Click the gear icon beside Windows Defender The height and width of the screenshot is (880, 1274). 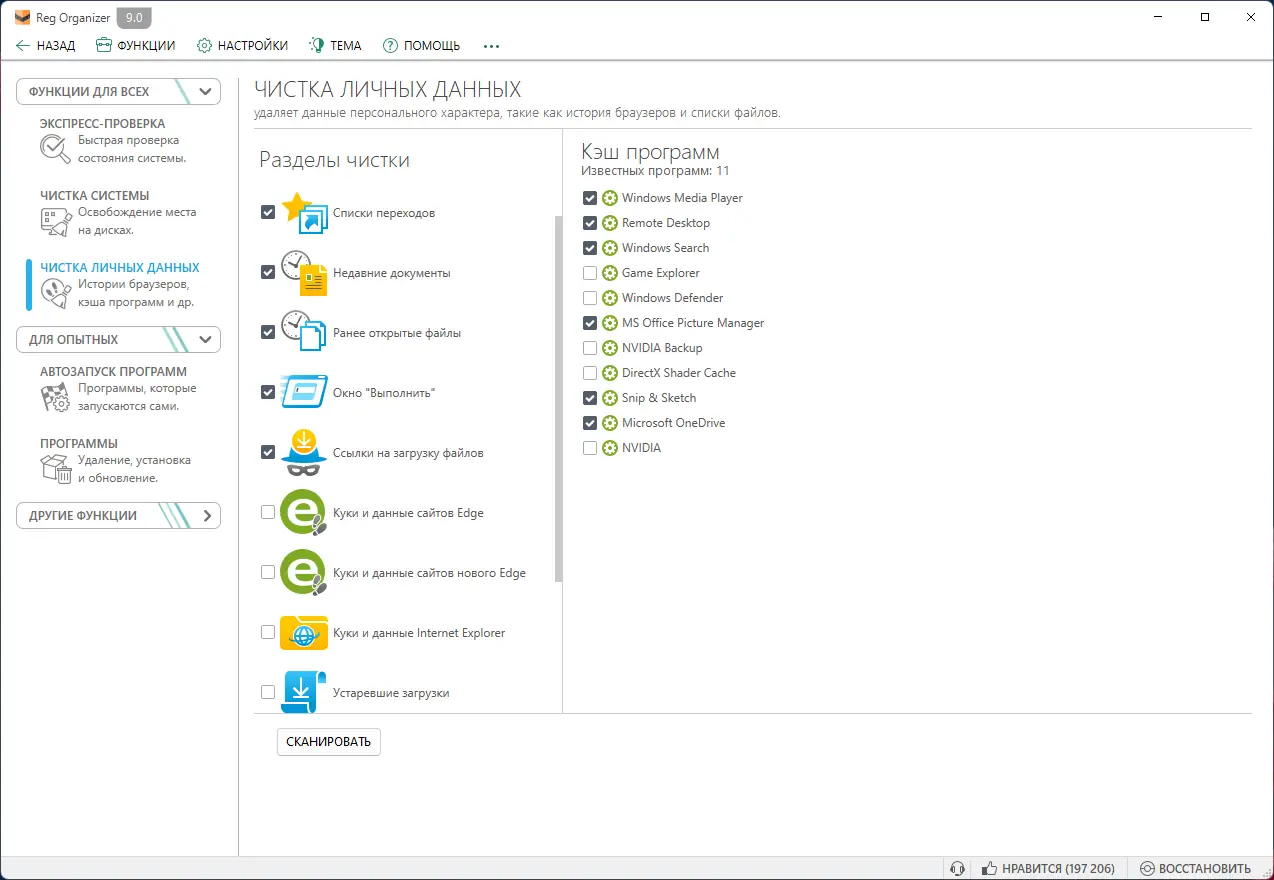tap(610, 298)
